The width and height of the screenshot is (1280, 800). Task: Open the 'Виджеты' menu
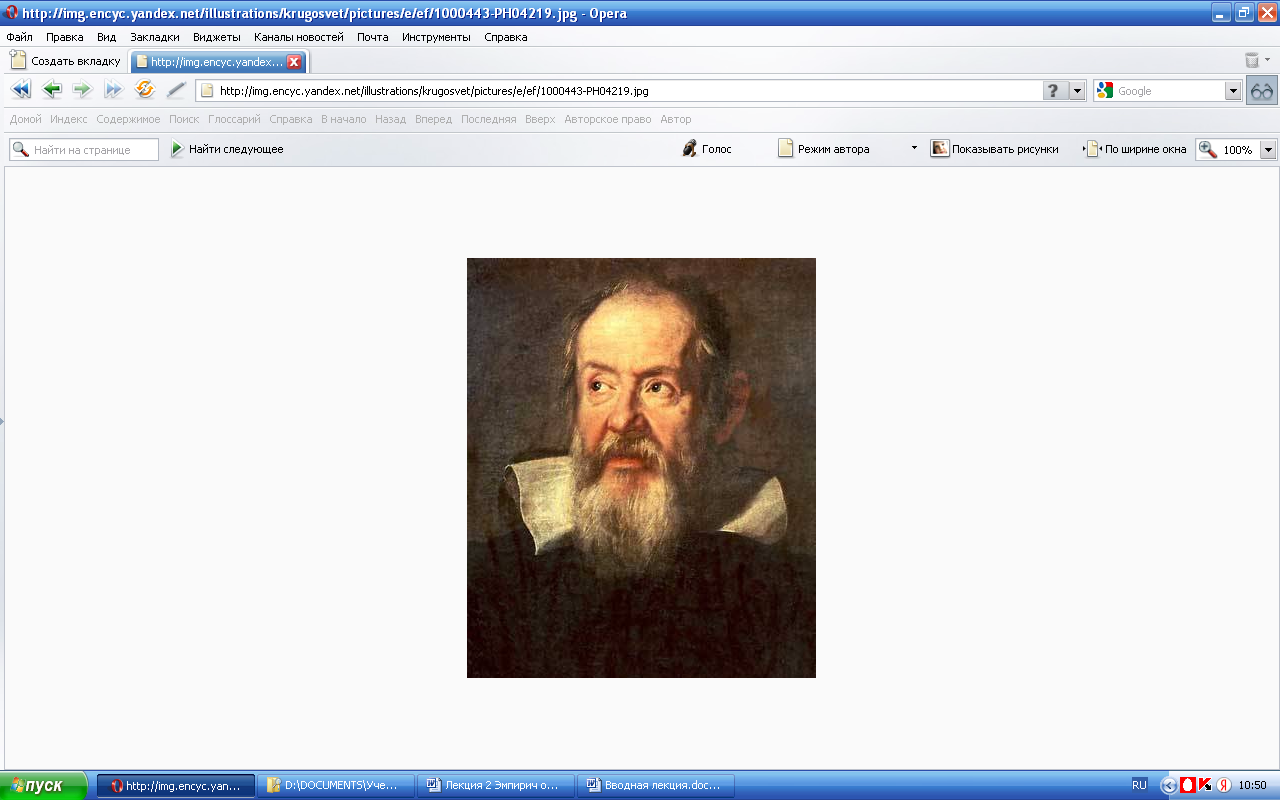coord(217,37)
